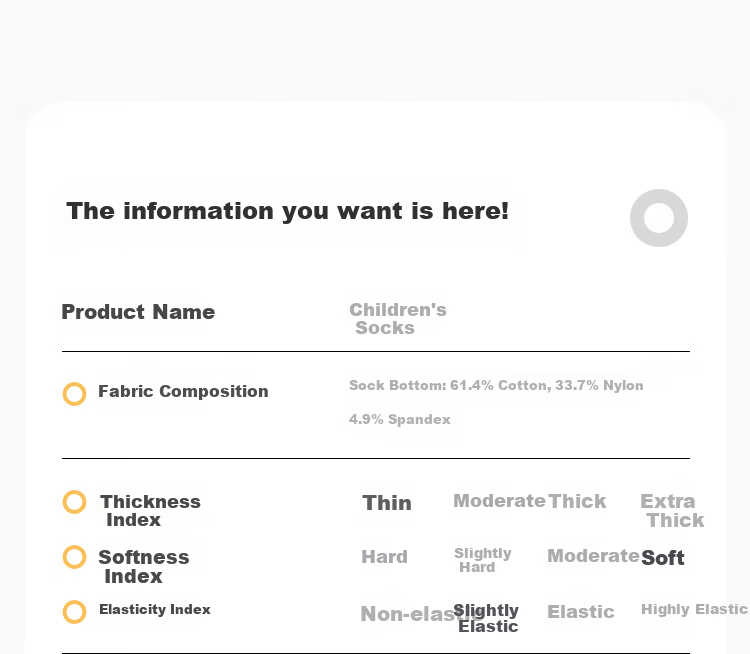Select the Extra Thick thickness option
Viewport: 750px width, 654px height.
(672, 510)
